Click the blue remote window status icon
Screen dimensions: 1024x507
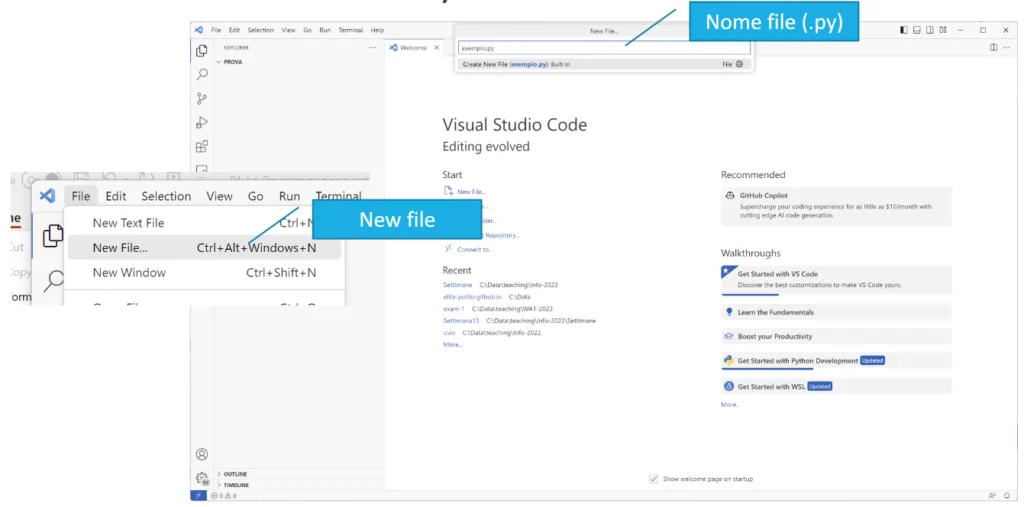tap(199, 496)
